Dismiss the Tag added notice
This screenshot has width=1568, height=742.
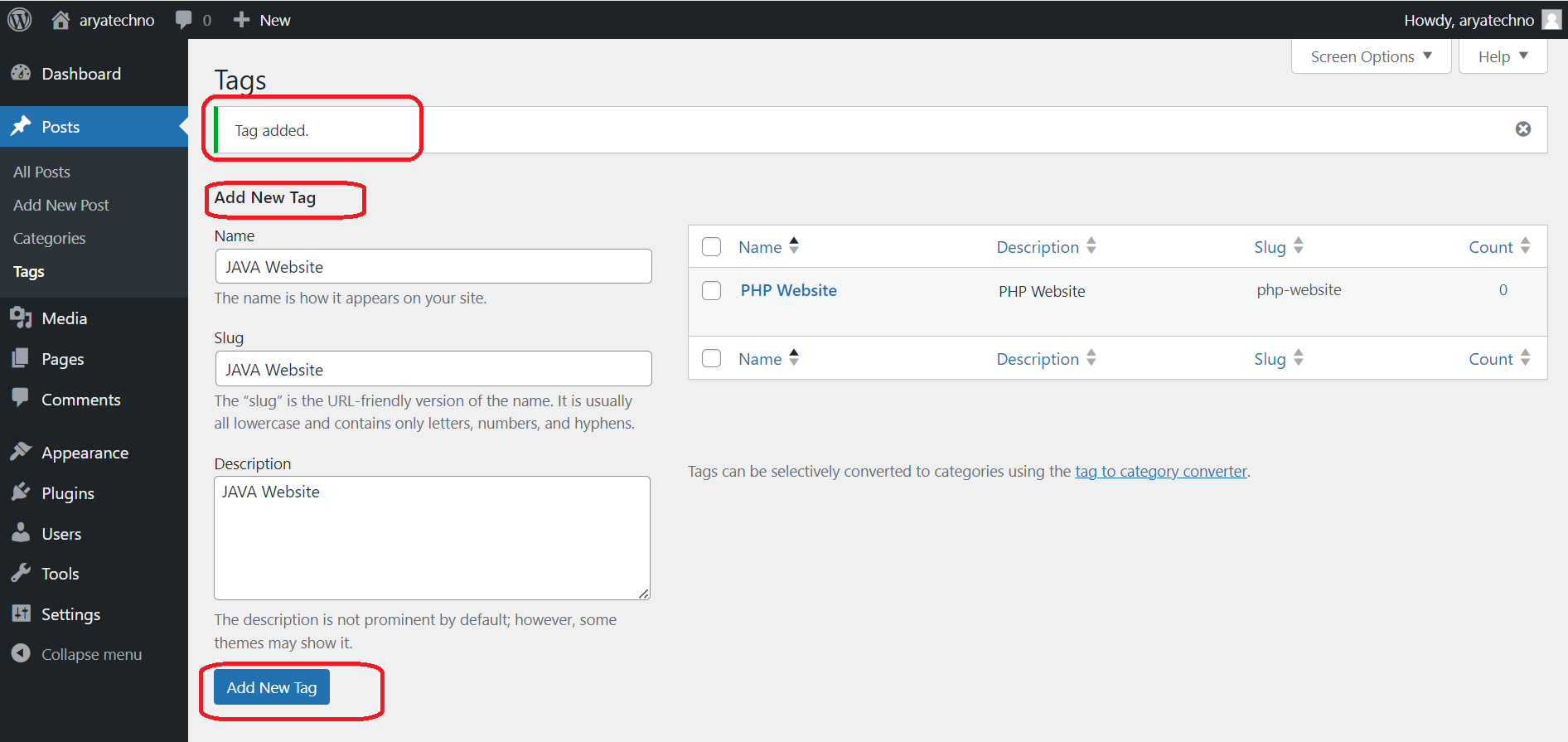[1522, 129]
